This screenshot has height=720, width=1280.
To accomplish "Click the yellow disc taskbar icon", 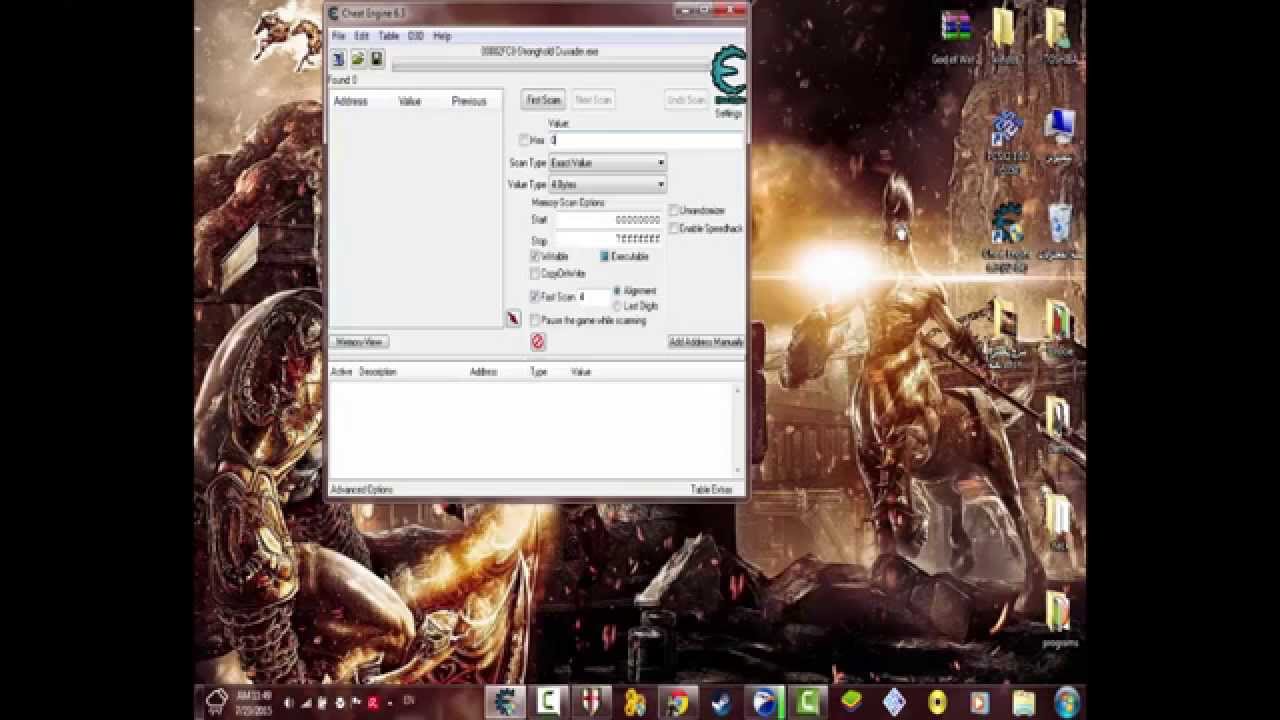I will tap(937, 702).
